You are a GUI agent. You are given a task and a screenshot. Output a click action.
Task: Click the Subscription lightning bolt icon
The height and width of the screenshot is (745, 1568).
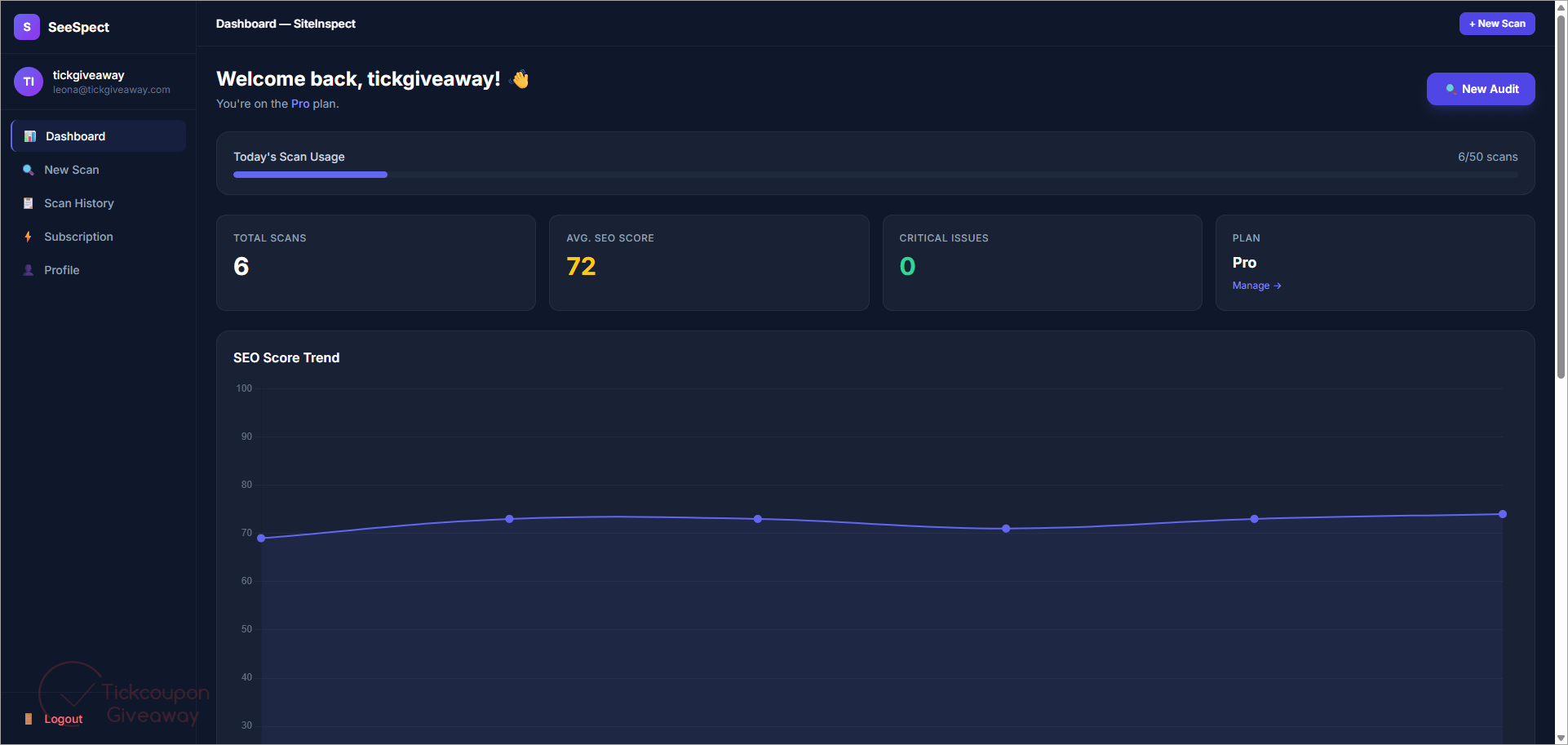tap(29, 237)
